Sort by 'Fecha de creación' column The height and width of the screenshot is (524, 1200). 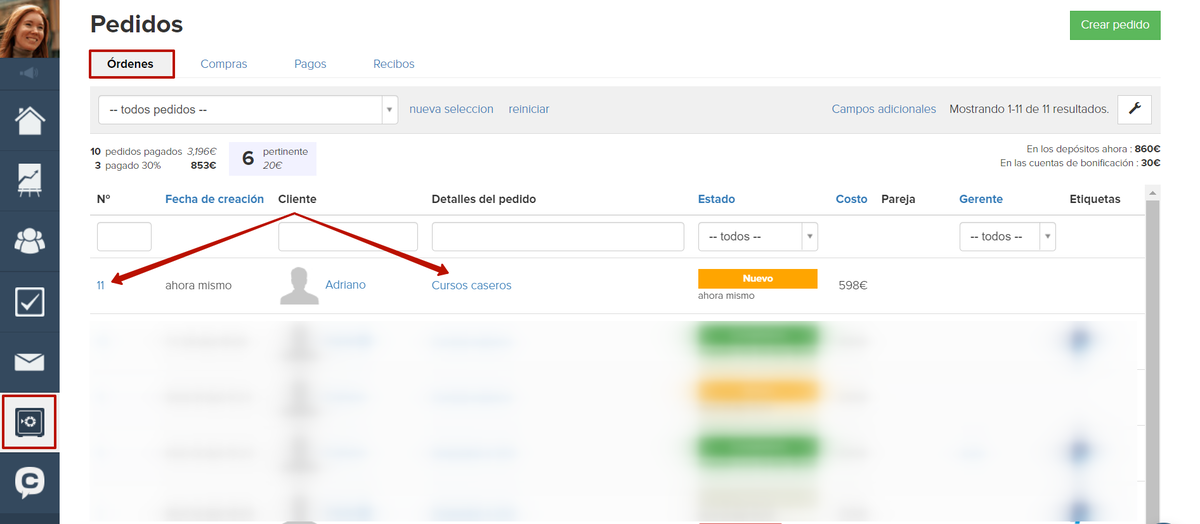click(214, 199)
